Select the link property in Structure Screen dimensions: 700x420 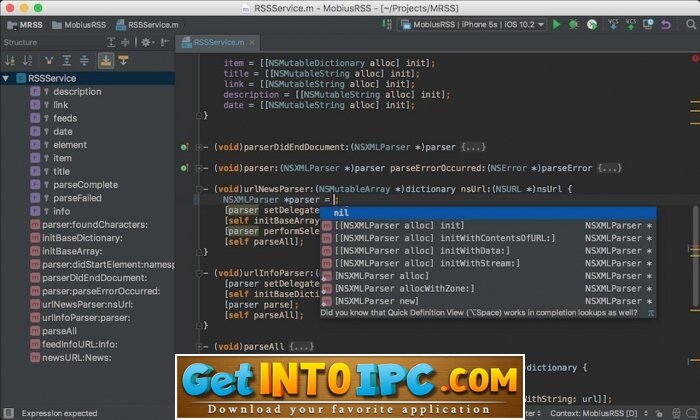(x=61, y=105)
